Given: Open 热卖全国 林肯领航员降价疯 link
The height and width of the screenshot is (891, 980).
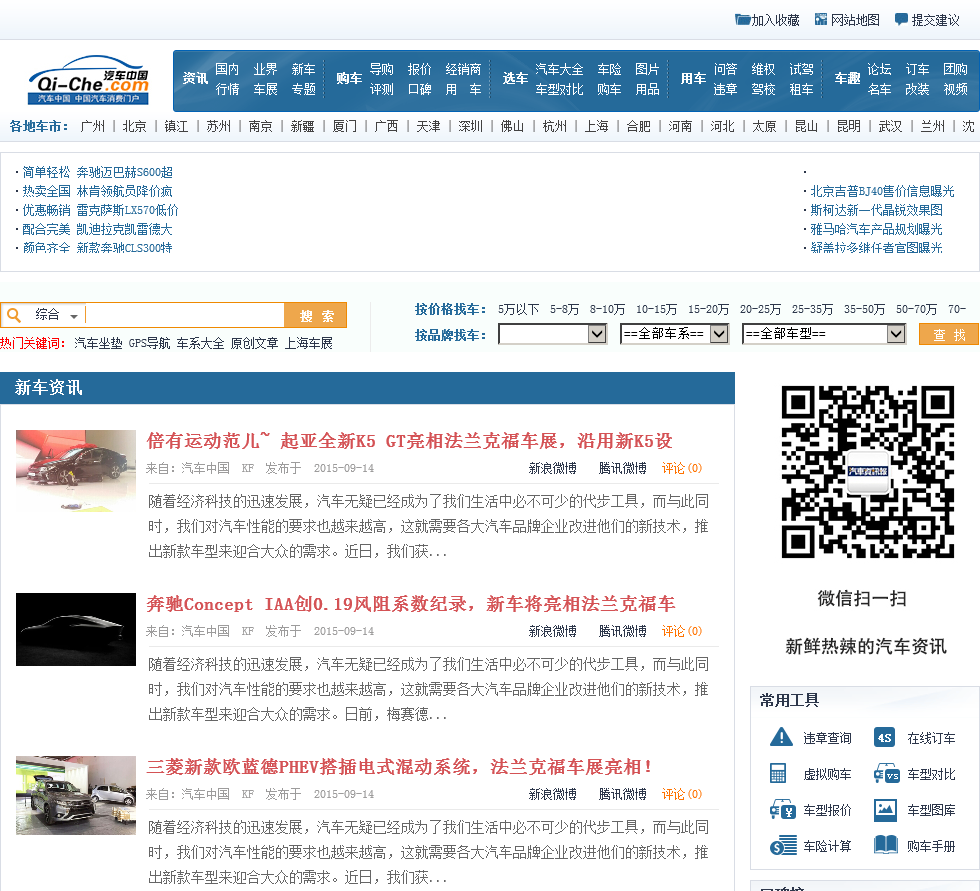Looking at the screenshot, I should tap(98, 191).
